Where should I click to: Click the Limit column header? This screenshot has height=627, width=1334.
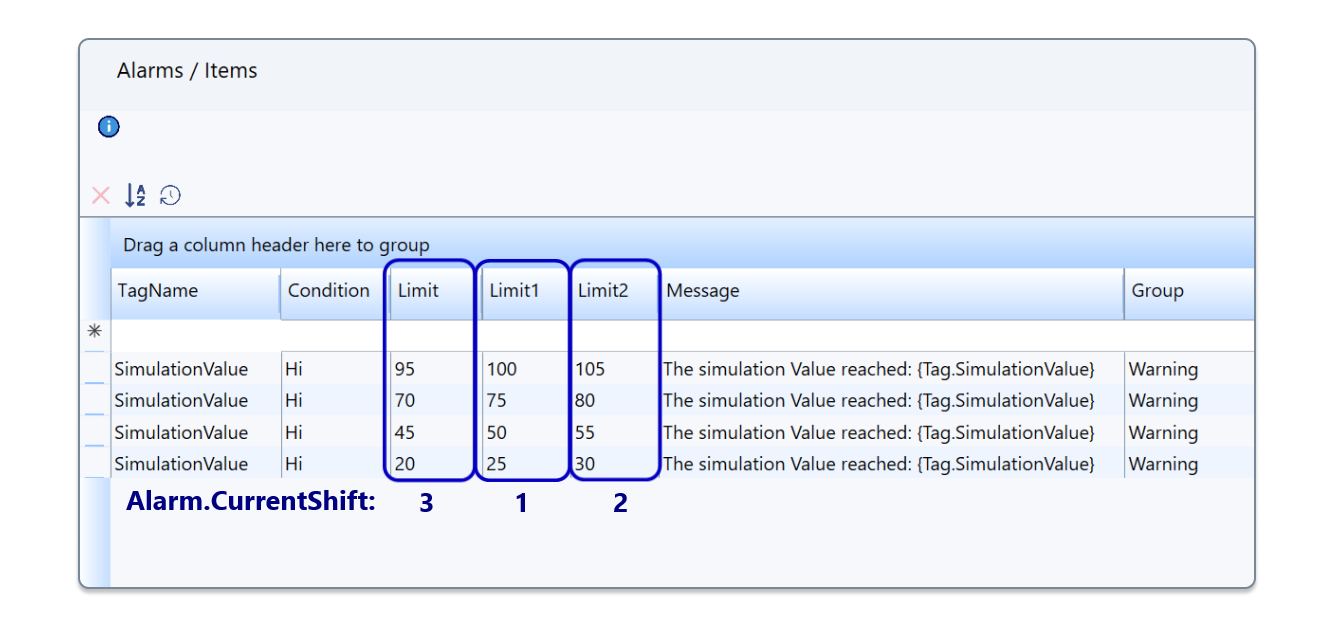419,291
